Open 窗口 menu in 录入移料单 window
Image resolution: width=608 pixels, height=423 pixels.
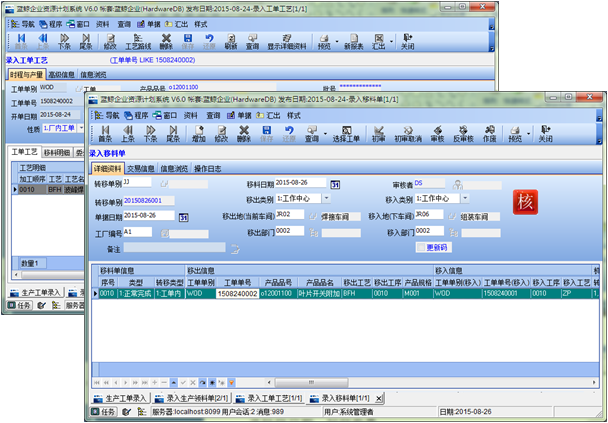pos(165,116)
